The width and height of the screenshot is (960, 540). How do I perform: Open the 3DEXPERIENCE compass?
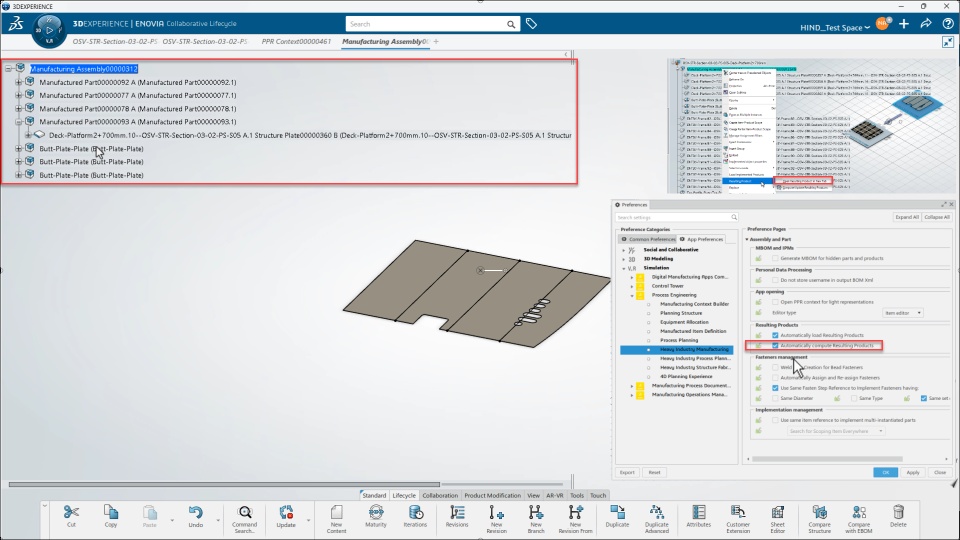point(49,30)
